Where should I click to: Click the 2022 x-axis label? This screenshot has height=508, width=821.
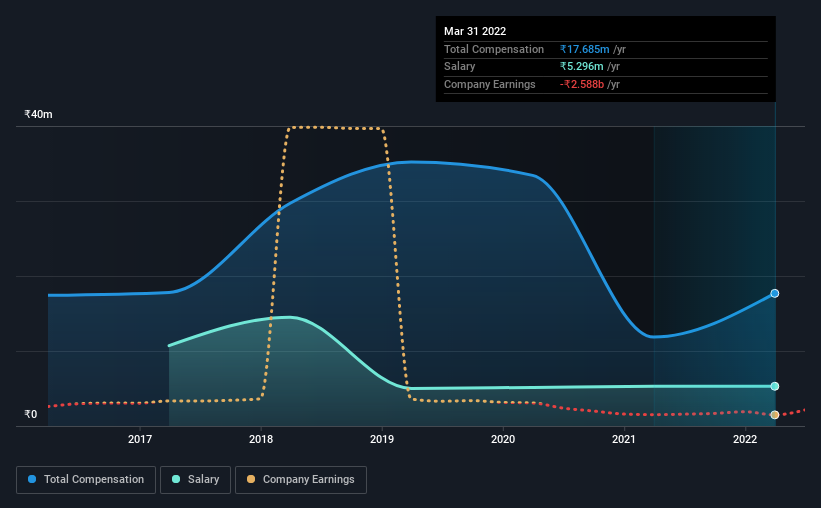pos(745,439)
